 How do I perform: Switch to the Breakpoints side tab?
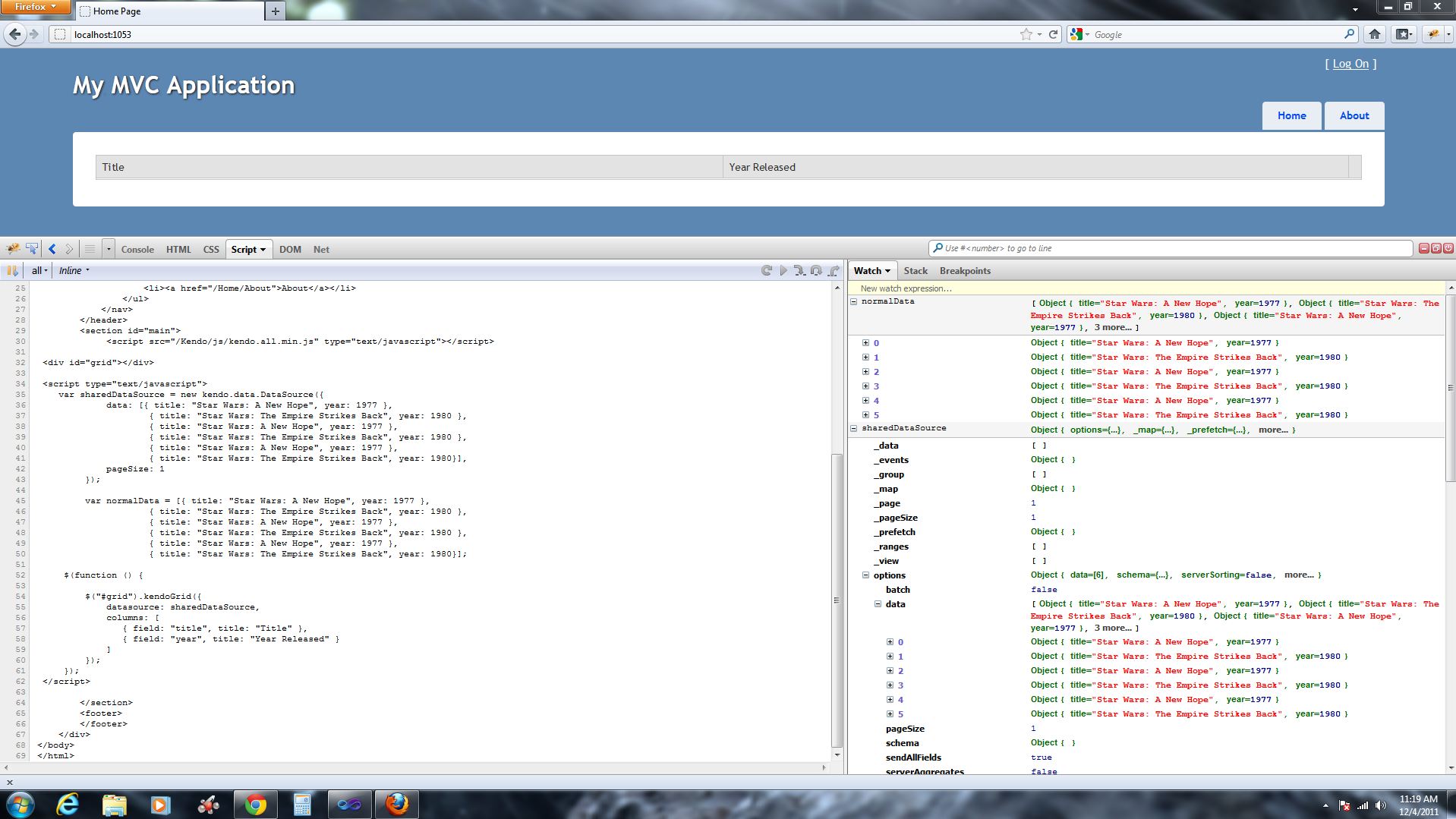[965, 271]
